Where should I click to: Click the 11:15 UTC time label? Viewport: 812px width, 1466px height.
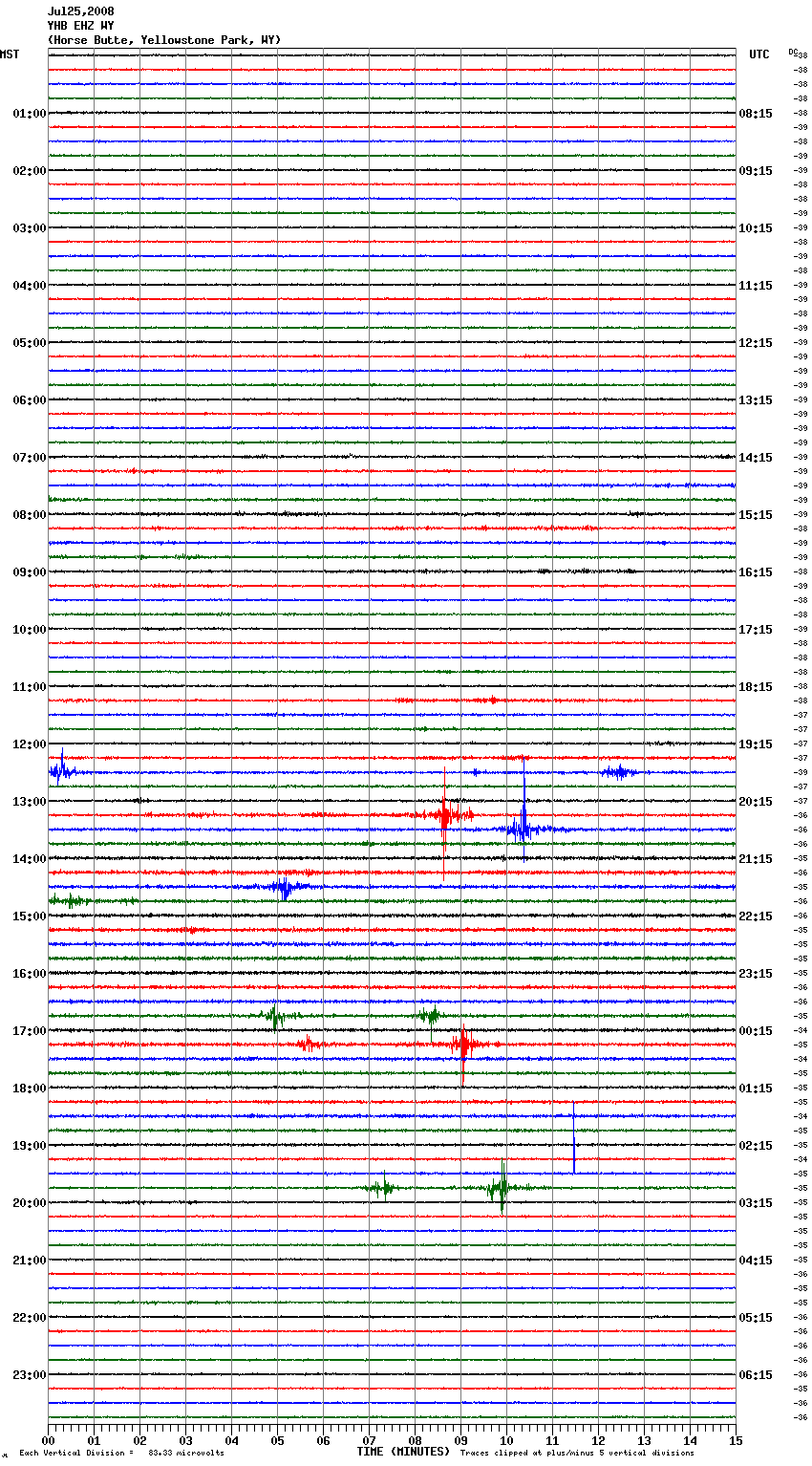click(756, 286)
